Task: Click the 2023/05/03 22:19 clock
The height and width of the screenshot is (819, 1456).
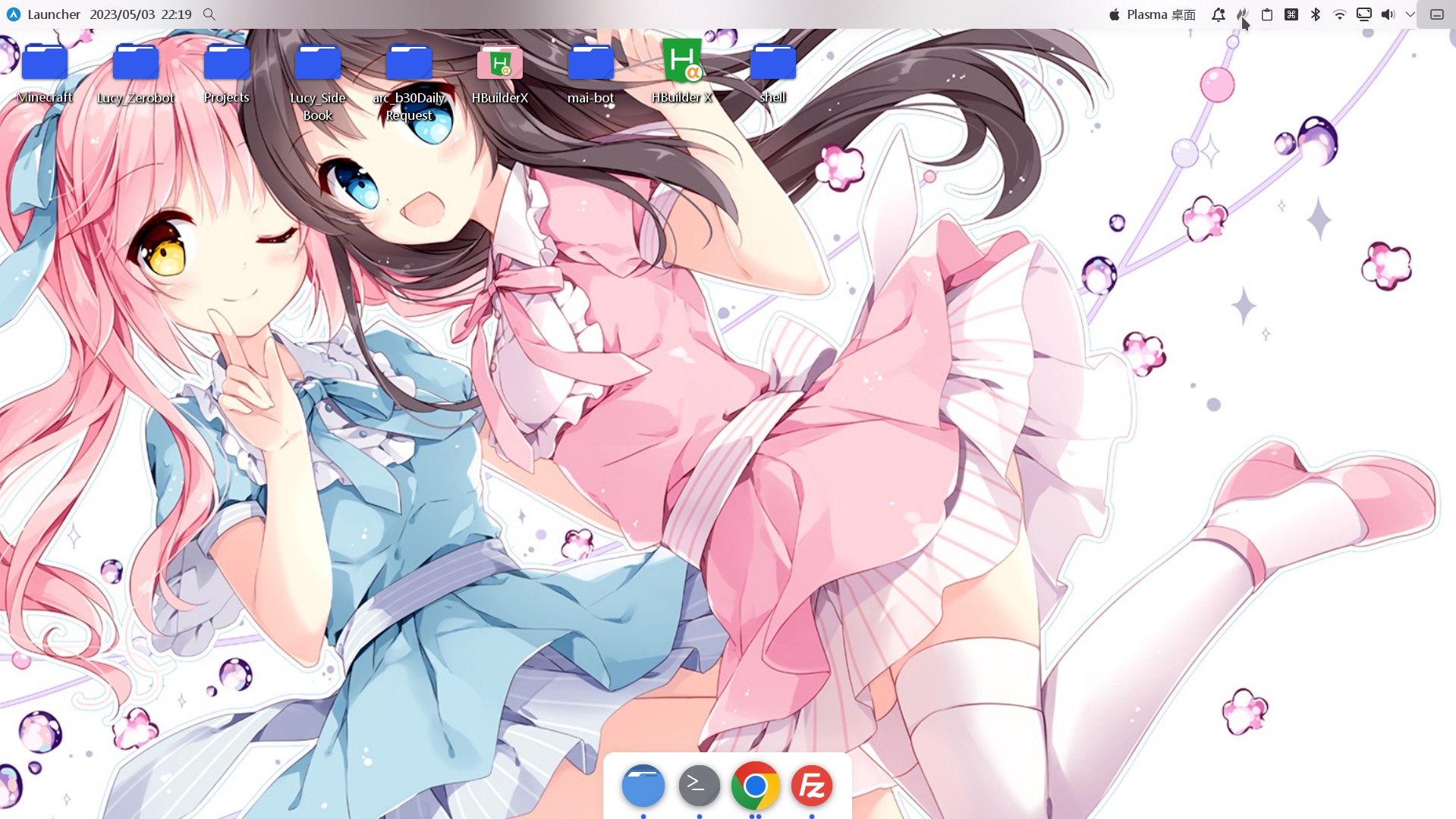Action: coord(140,14)
